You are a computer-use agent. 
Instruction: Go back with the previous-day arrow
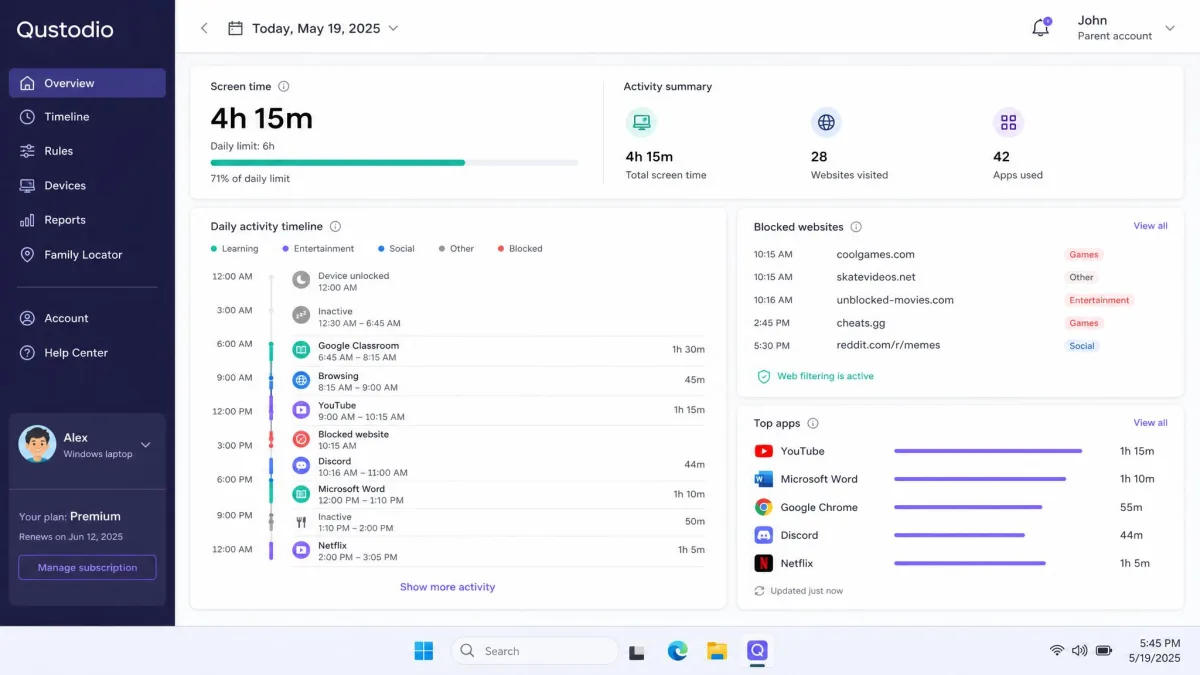tap(204, 28)
